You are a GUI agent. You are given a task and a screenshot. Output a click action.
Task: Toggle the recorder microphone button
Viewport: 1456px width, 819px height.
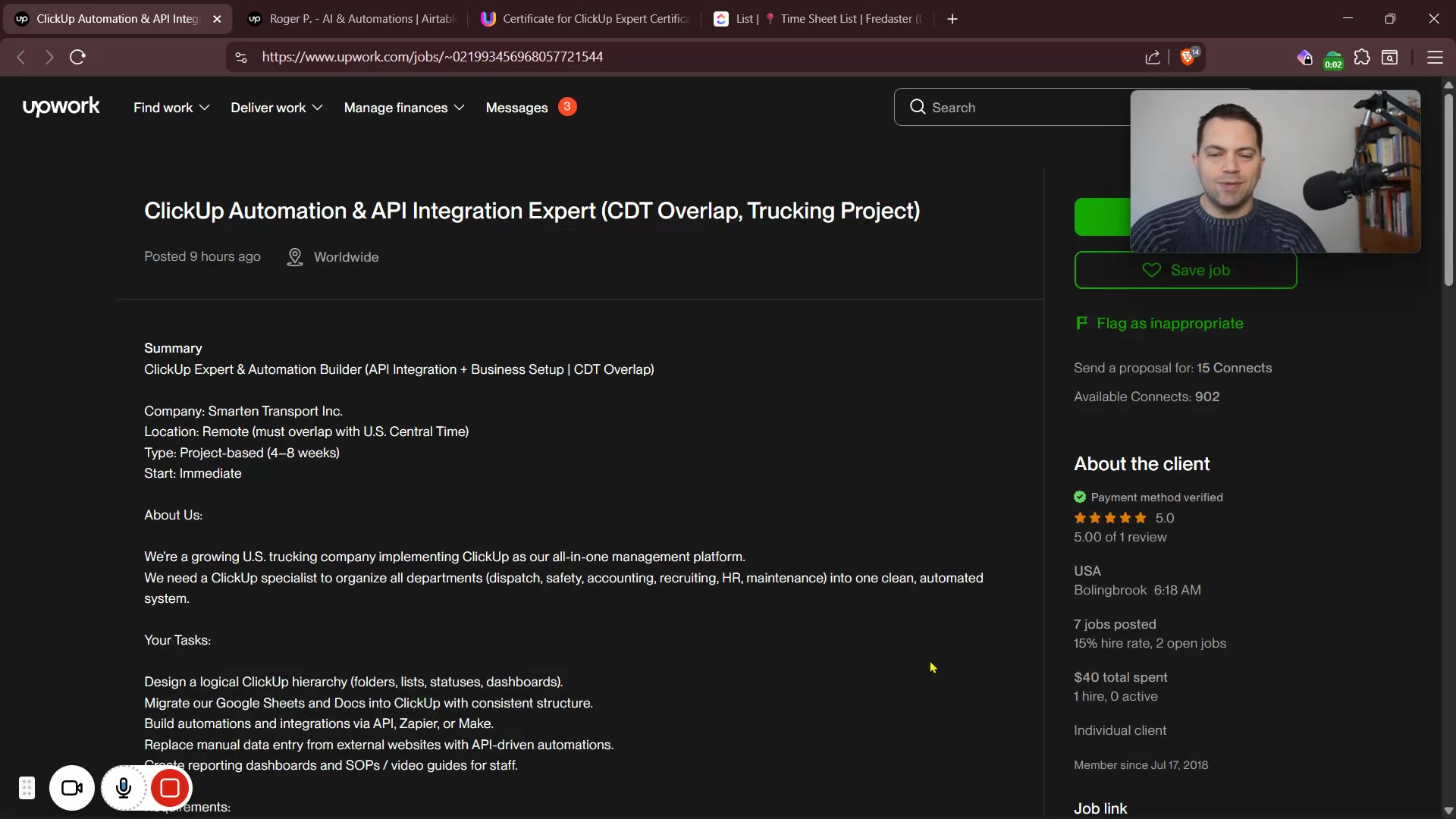[124, 789]
